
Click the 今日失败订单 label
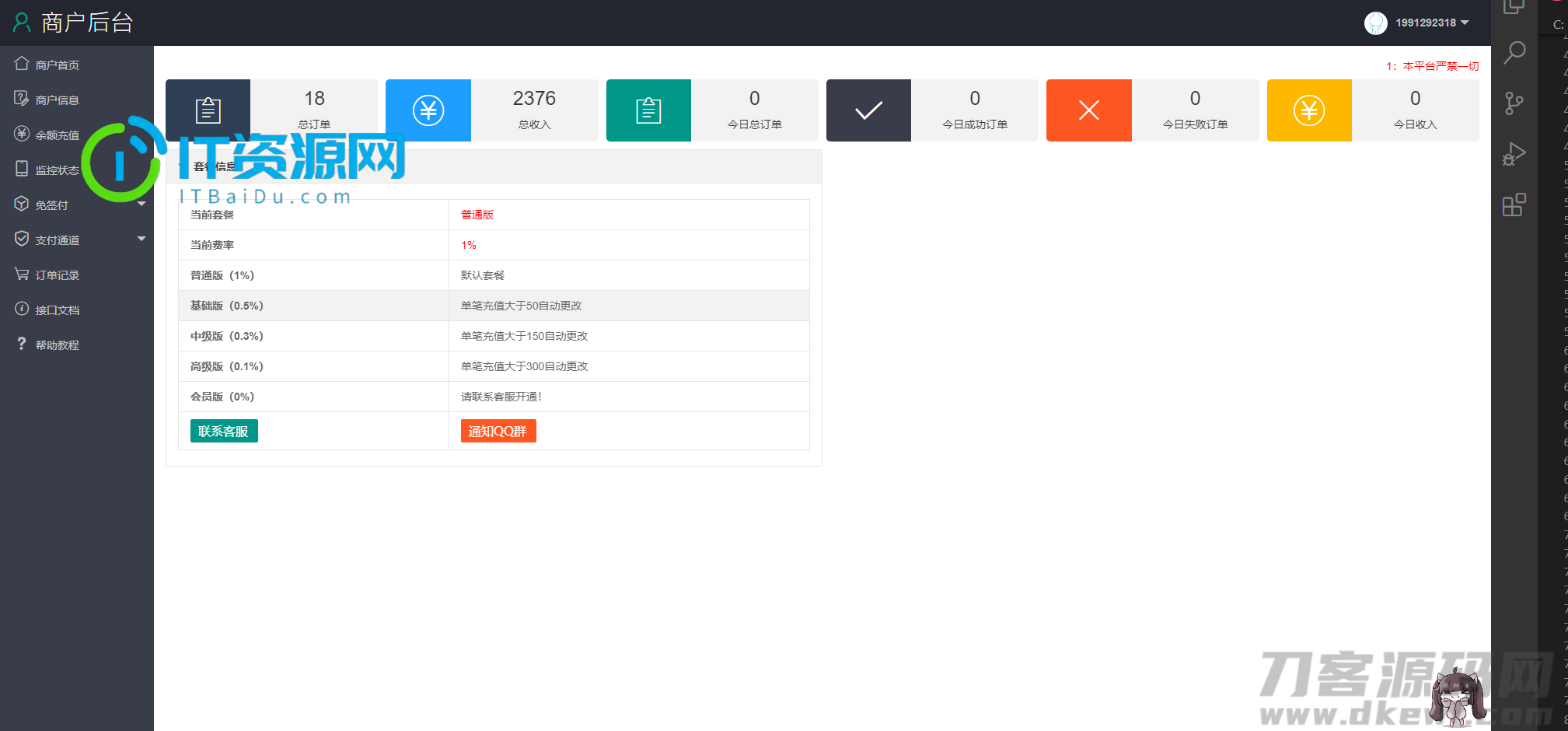tap(1195, 124)
